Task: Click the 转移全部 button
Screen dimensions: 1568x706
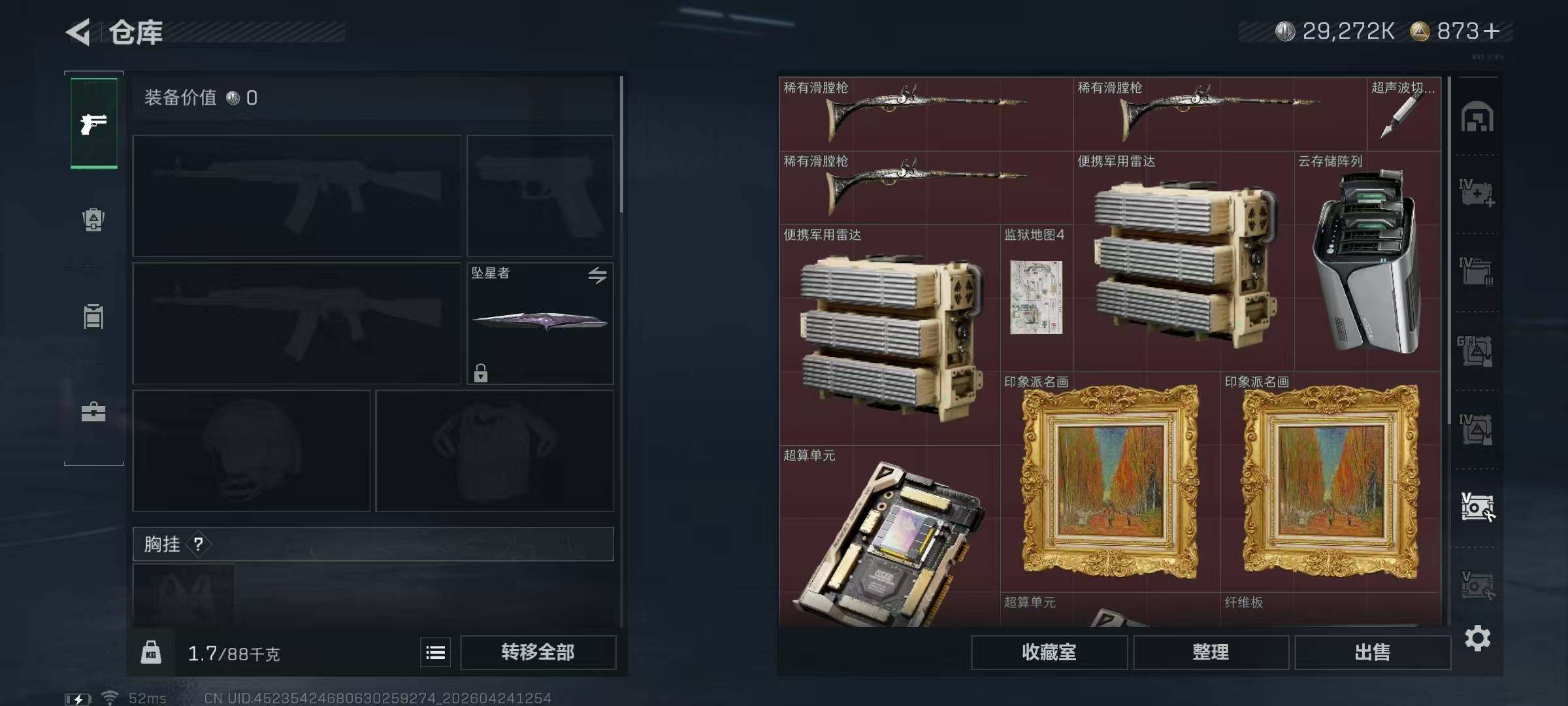Action: pyautogui.click(x=538, y=652)
